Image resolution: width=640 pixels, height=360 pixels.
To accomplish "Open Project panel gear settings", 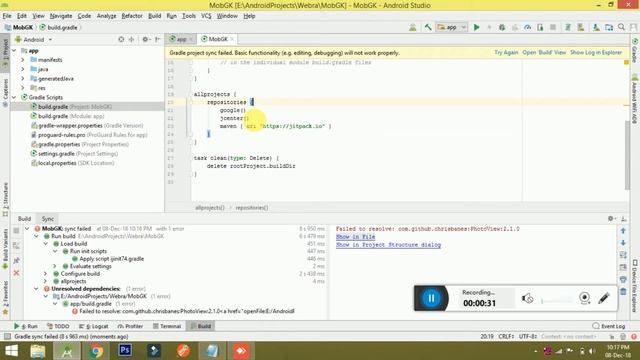I will 145,40.
